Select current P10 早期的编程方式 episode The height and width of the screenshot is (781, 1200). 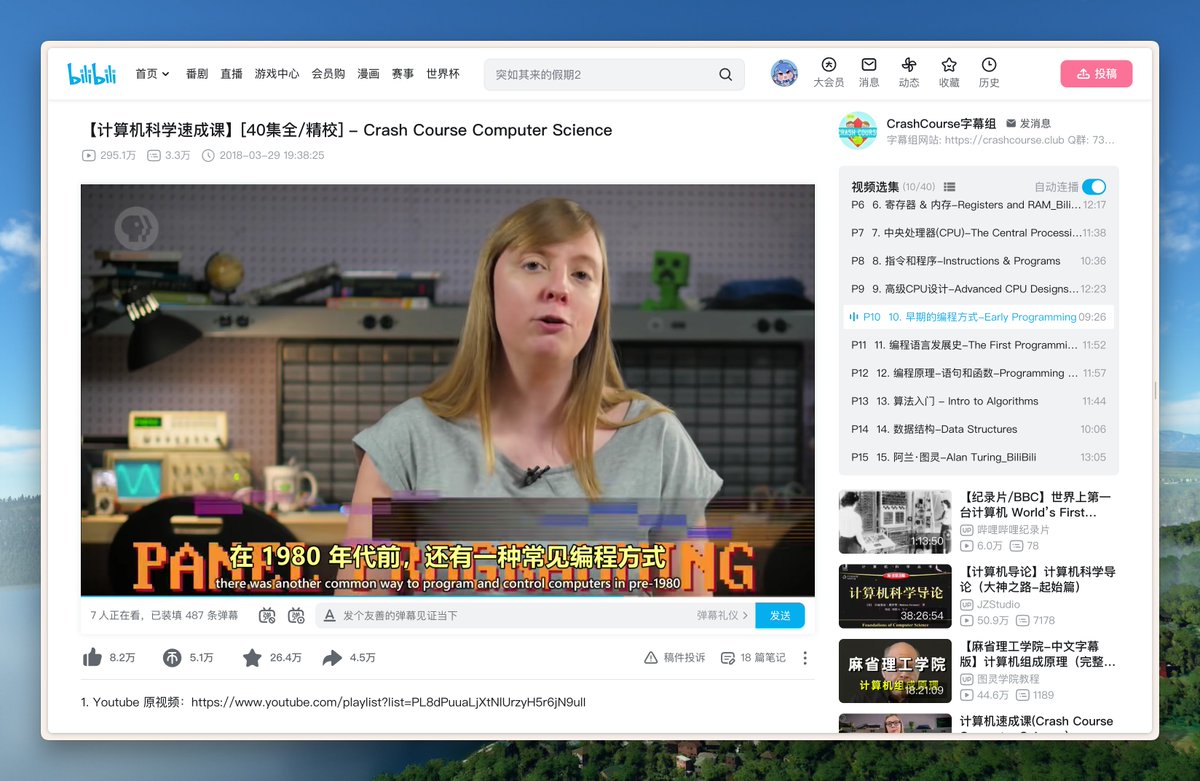pos(978,317)
